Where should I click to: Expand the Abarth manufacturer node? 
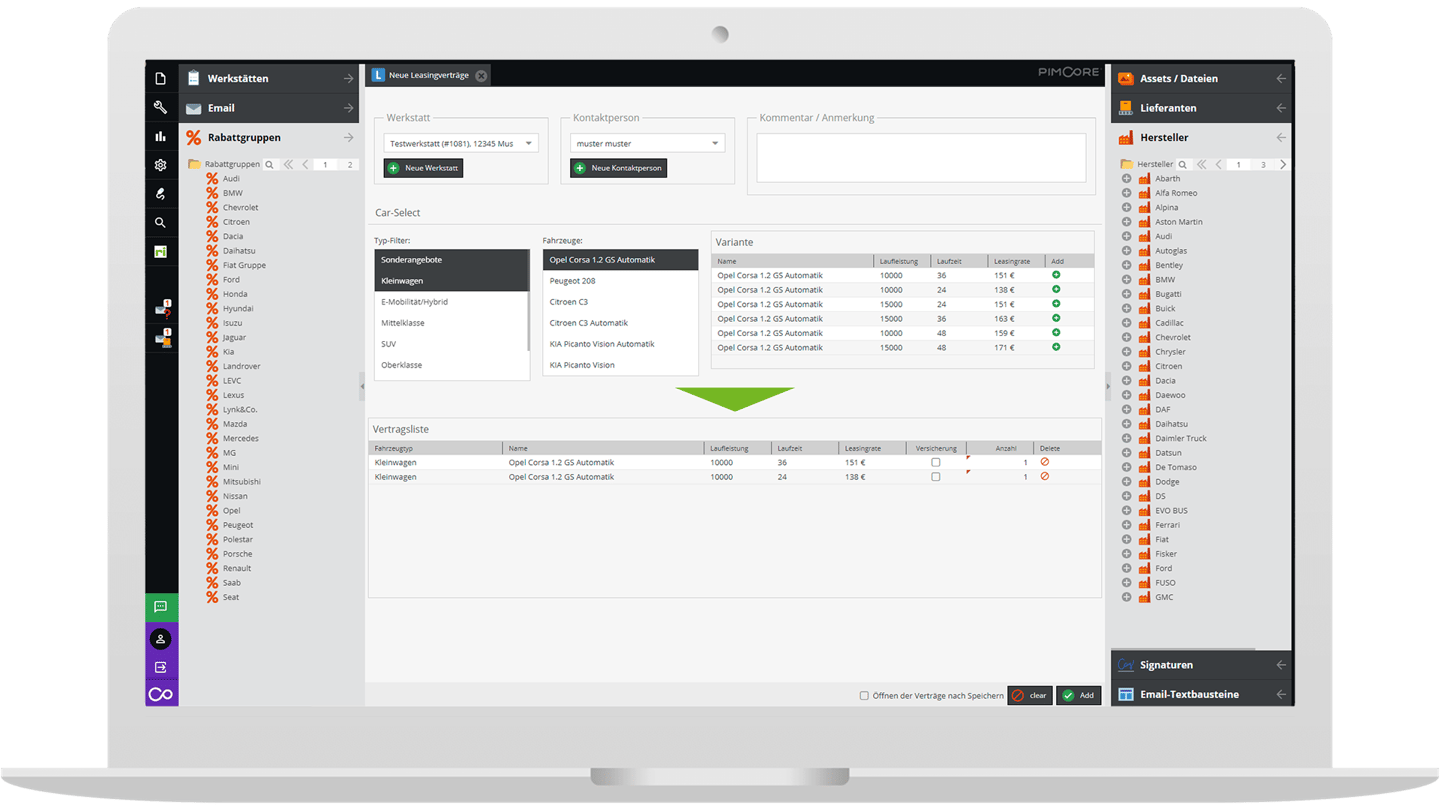point(1126,178)
